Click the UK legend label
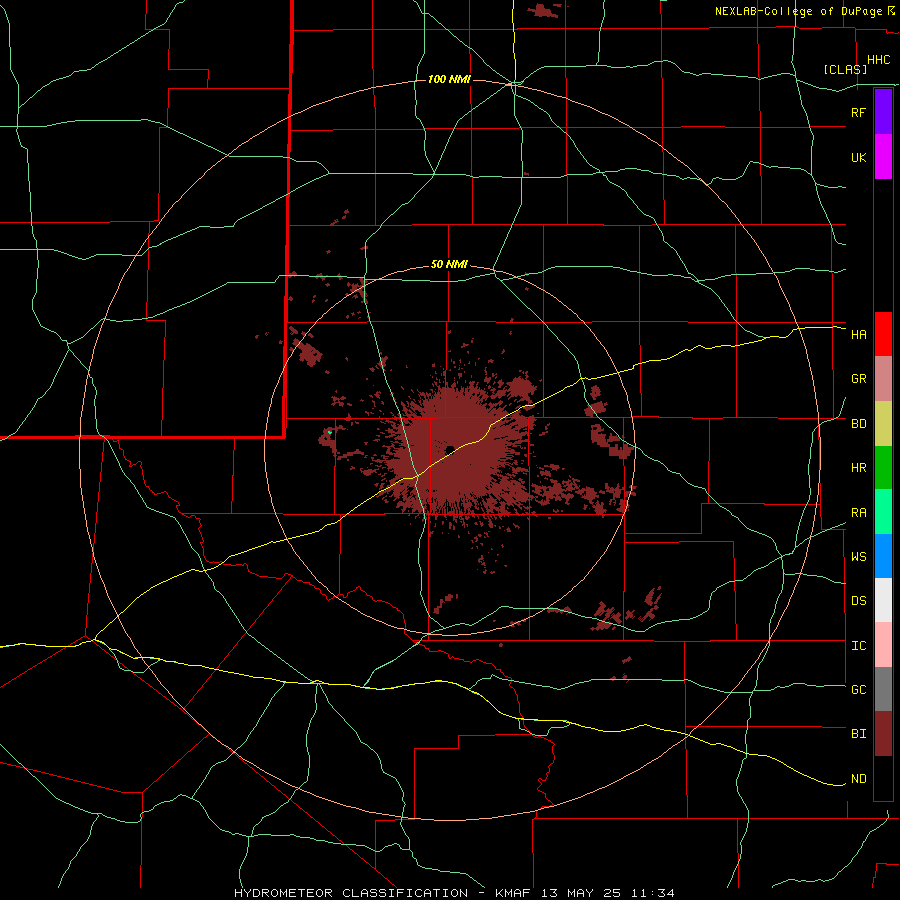The width and height of the screenshot is (900, 900). [x=858, y=157]
